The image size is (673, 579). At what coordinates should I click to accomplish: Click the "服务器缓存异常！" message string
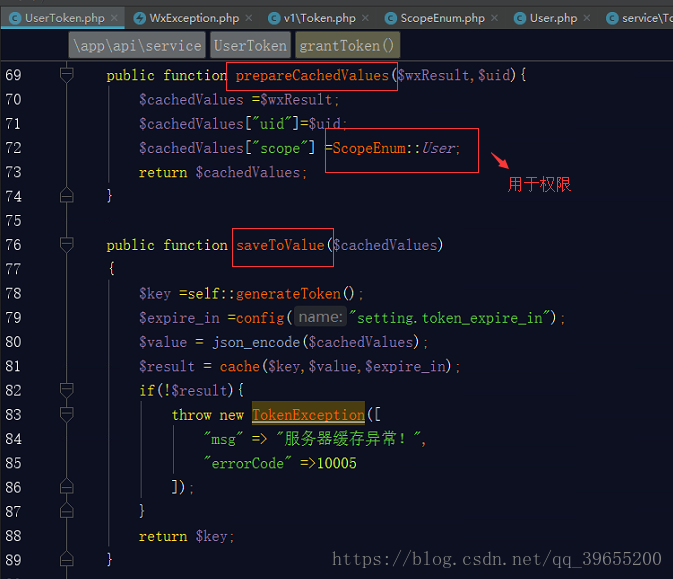(x=348, y=439)
